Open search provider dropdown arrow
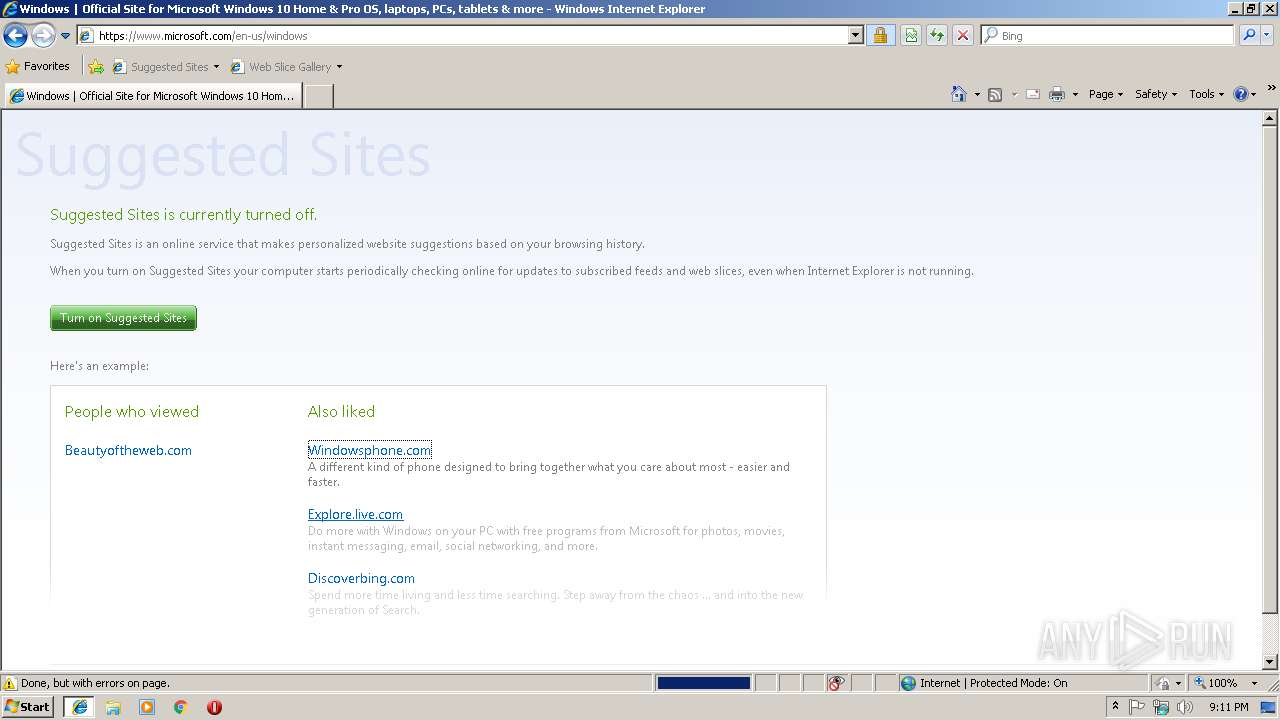This screenshot has height=720, width=1280. (x=1267, y=35)
